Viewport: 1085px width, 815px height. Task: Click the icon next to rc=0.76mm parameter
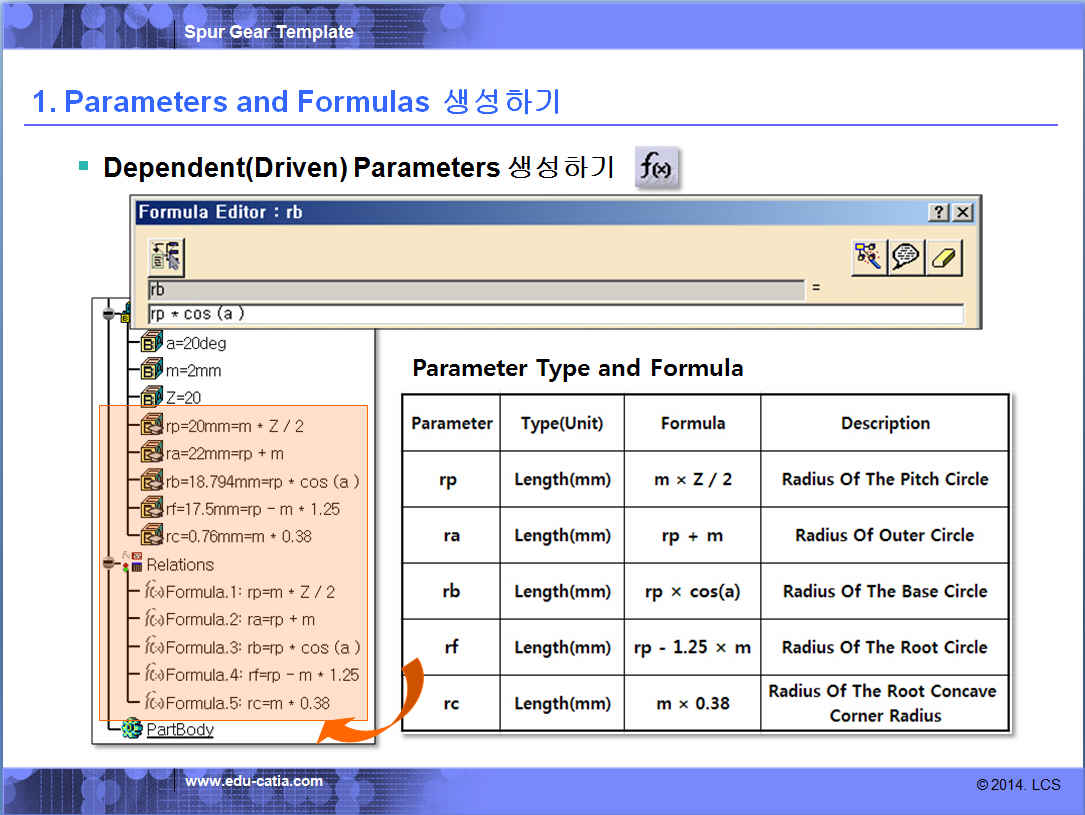tap(152, 536)
